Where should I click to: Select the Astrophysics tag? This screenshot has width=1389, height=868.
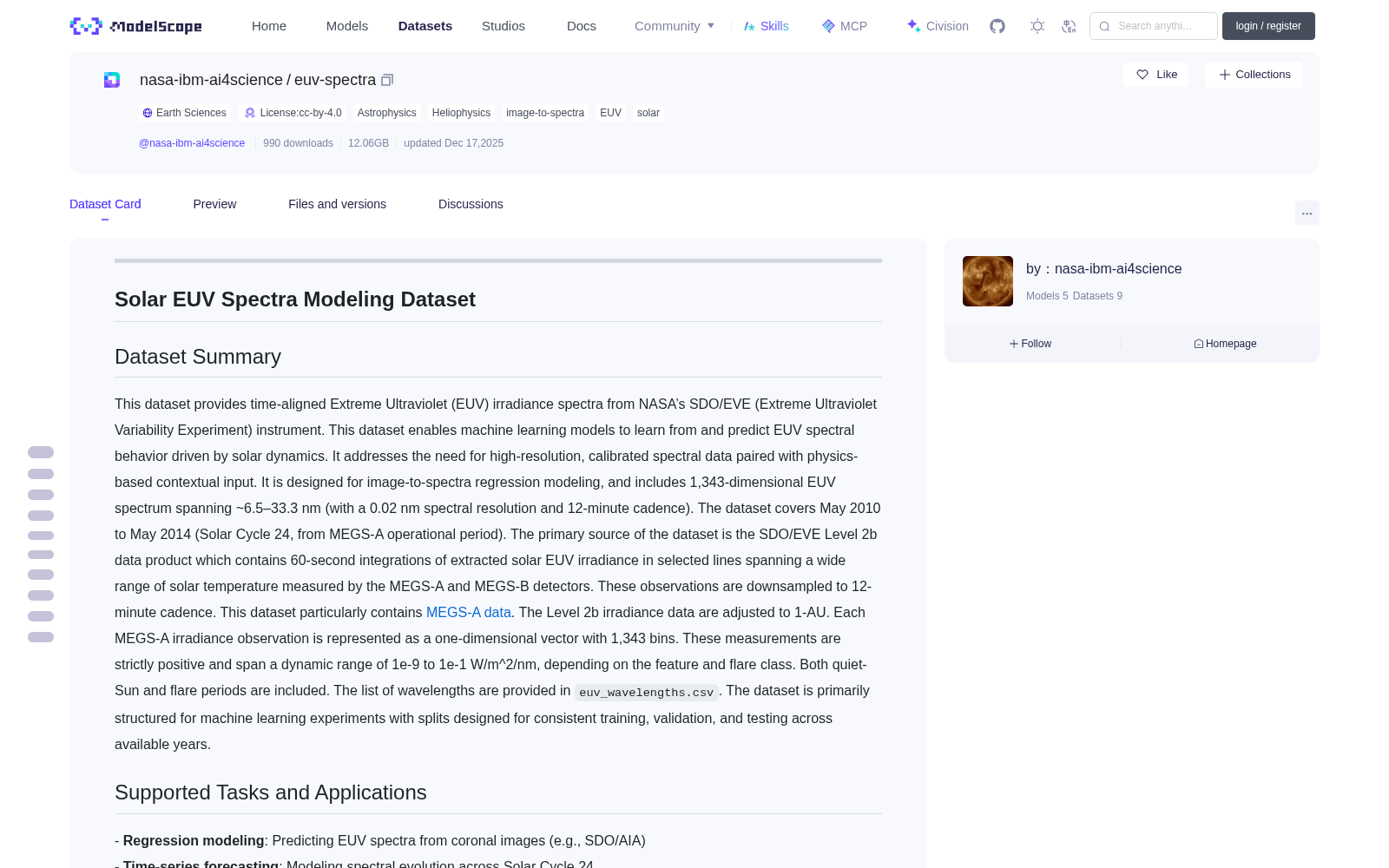(387, 113)
